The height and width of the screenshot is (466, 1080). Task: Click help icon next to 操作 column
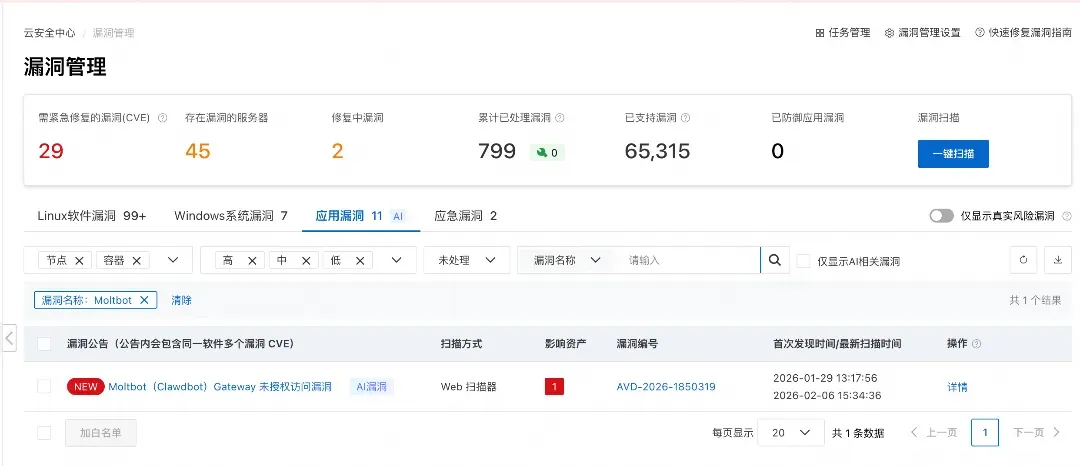[x=976, y=343]
